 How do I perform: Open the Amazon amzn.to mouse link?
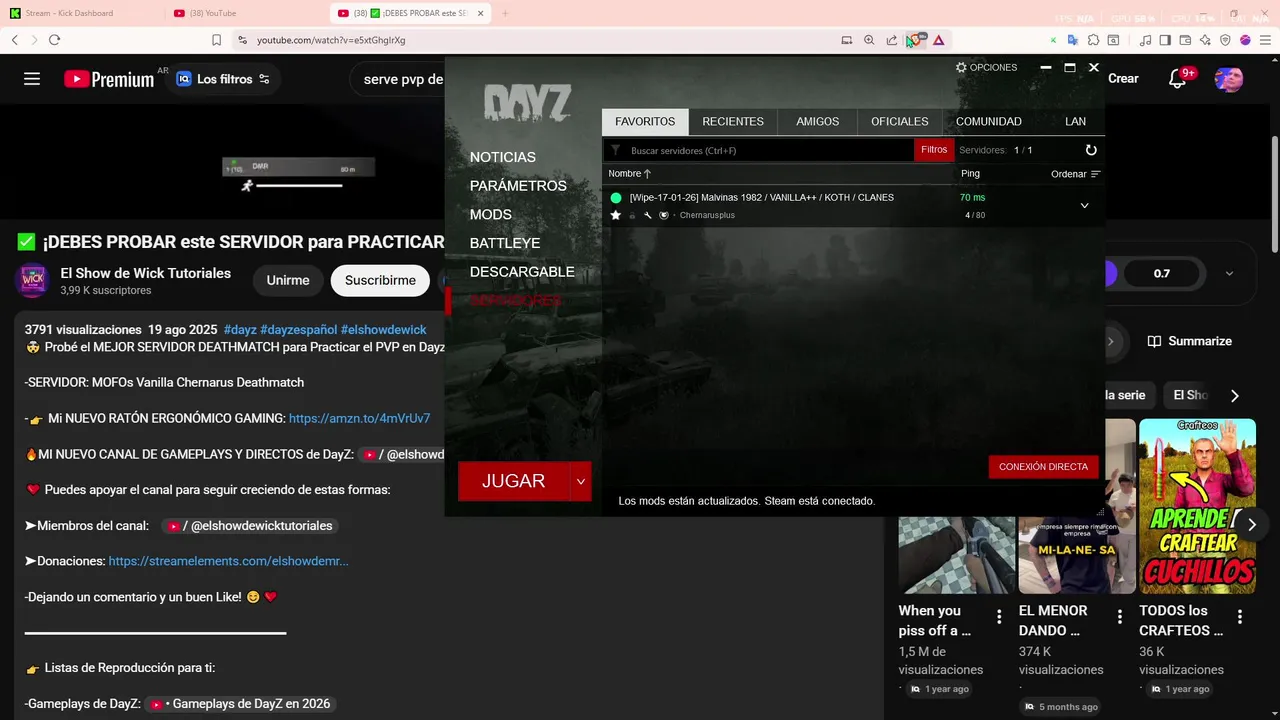click(360, 418)
